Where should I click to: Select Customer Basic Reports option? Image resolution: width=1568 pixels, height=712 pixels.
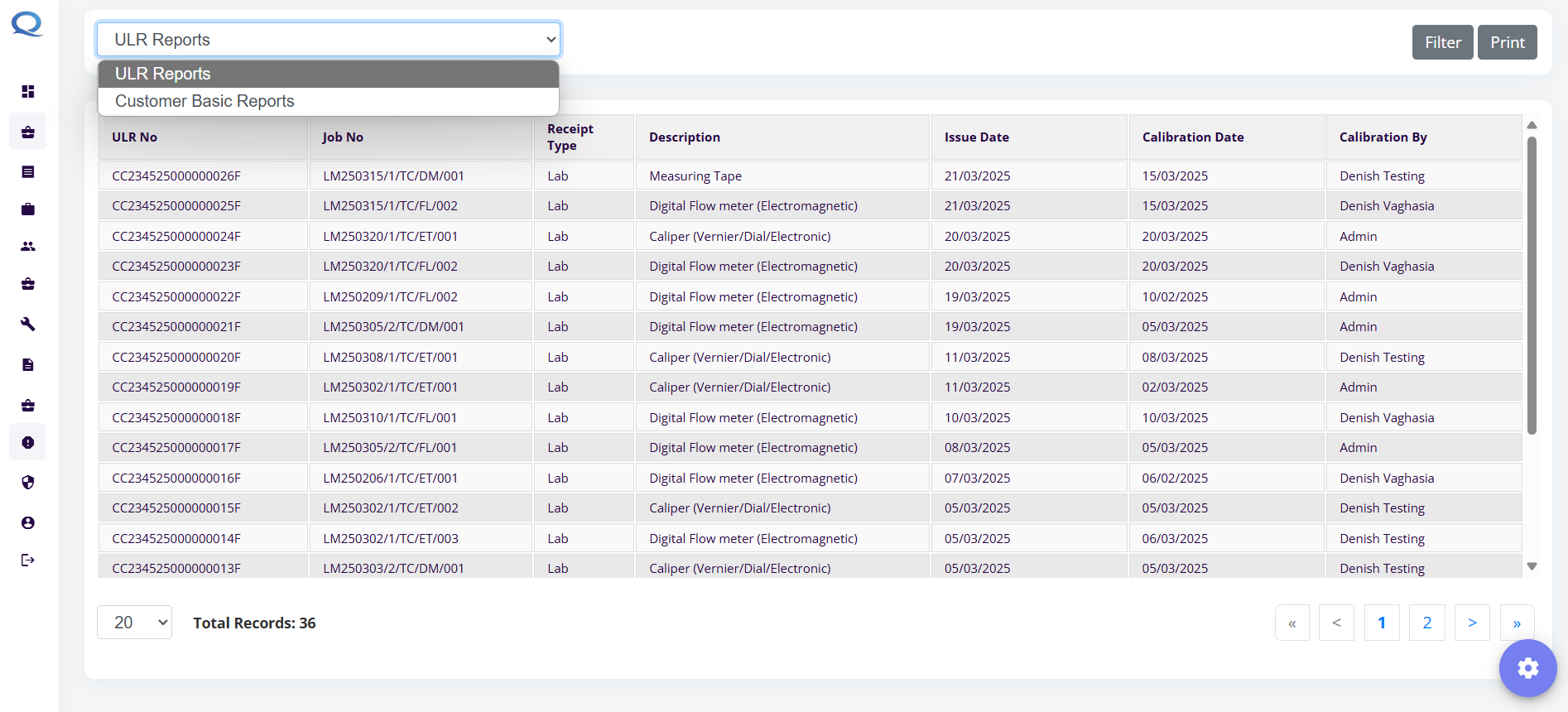[x=204, y=101]
